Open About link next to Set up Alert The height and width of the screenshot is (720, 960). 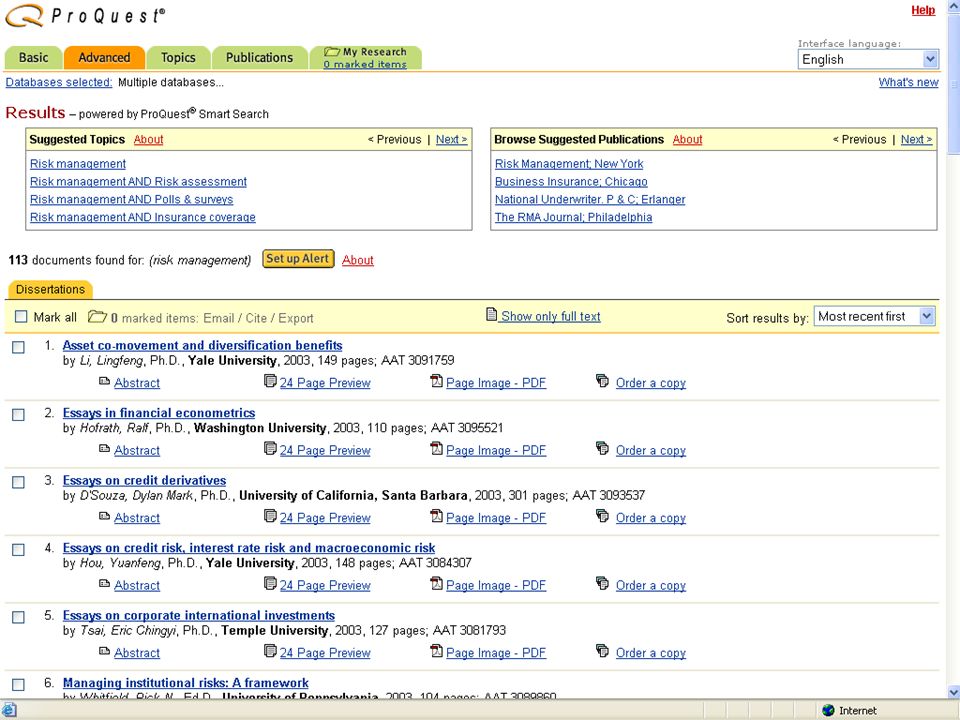point(358,260)
